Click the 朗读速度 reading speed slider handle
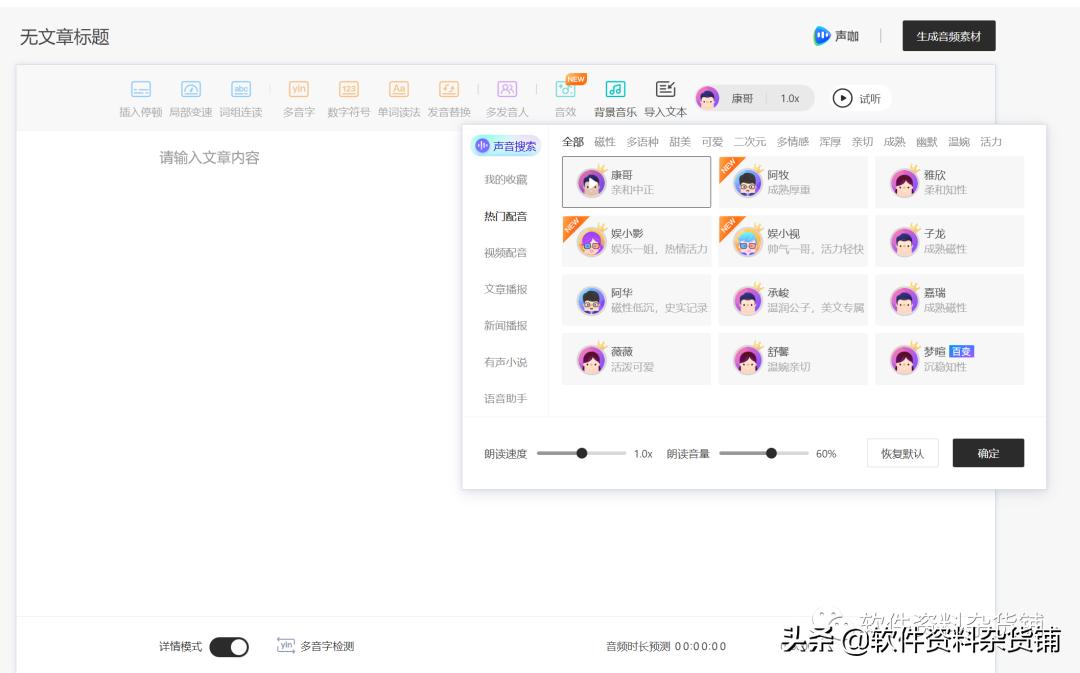Image resolution: width=1080 pixels, height=673 pixels. click(x=582, y=453)
